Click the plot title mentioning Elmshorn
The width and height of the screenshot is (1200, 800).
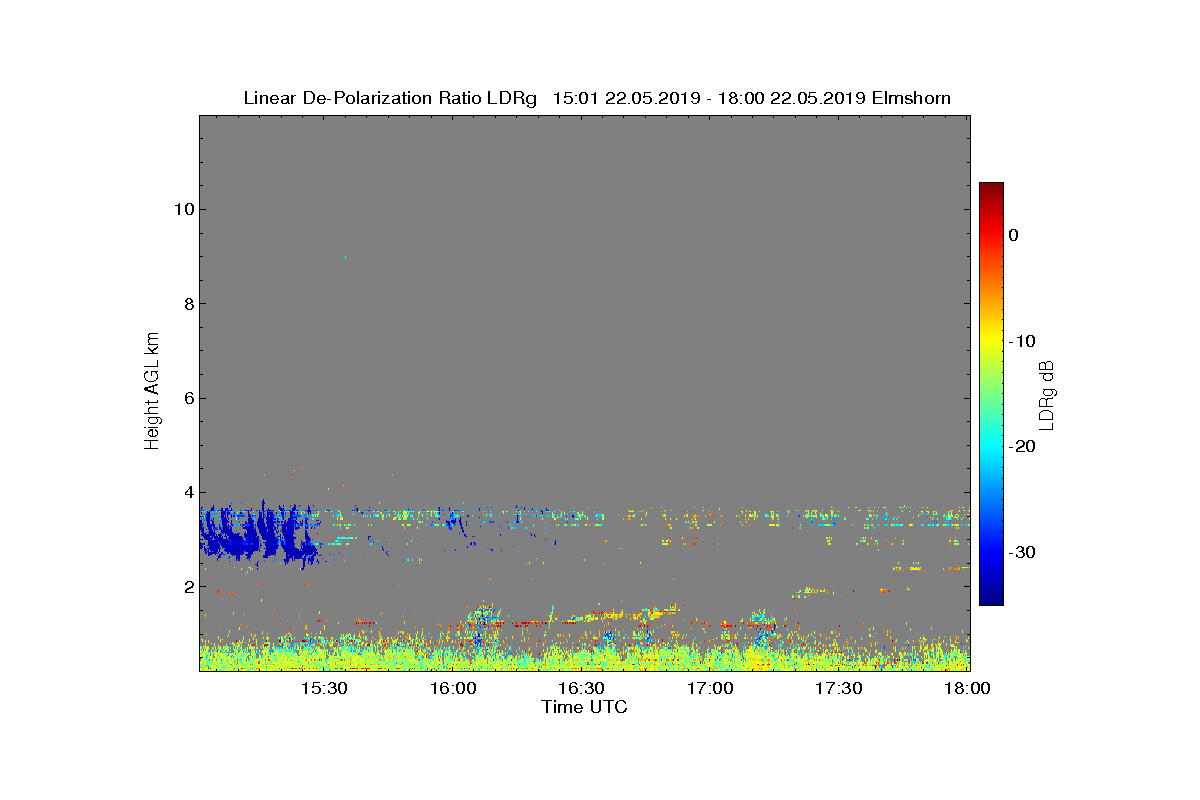tap(597, 98)
